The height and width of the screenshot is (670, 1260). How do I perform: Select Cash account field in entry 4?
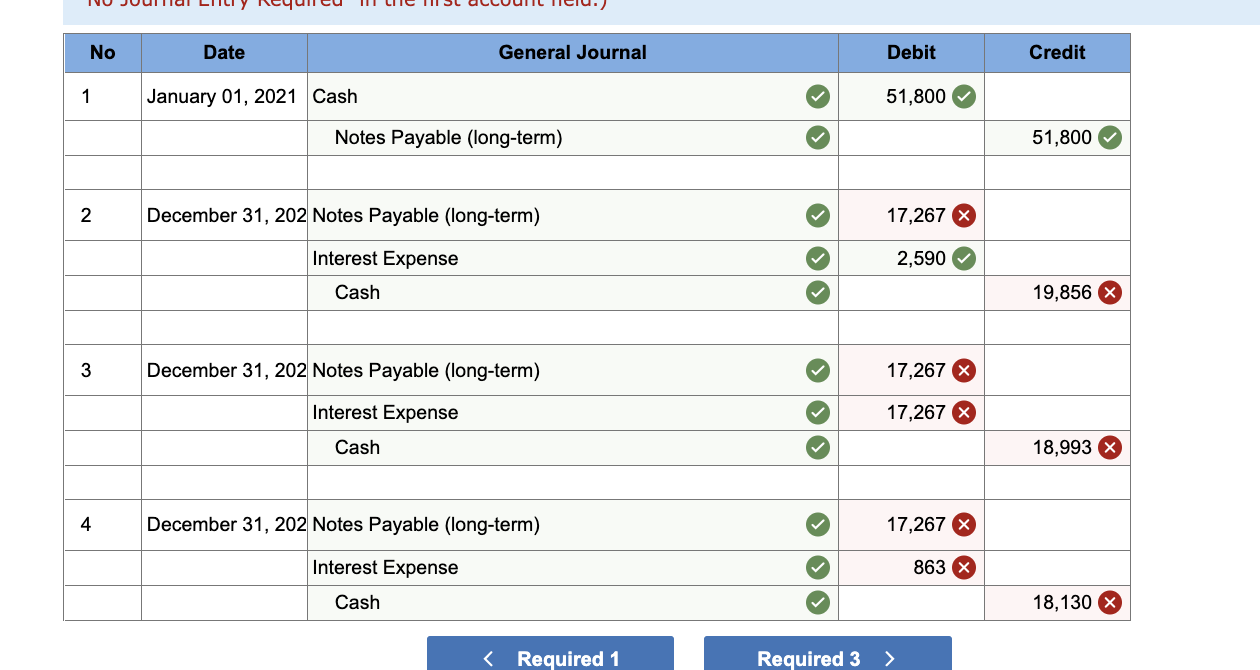tap(573, 603)
